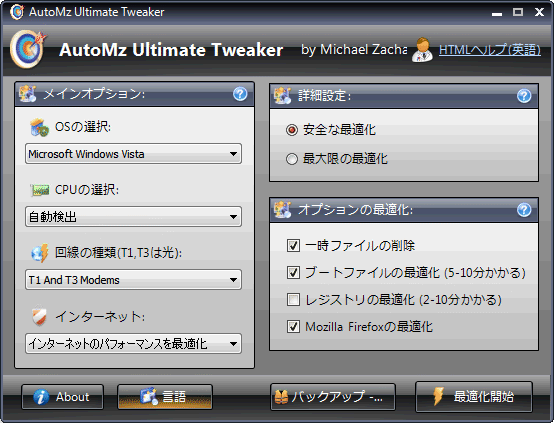The height and width of the screenshot is (423, 554).
Task: Uncheck 一時ファイルの削除 checkbox
Action: (294, 245)
